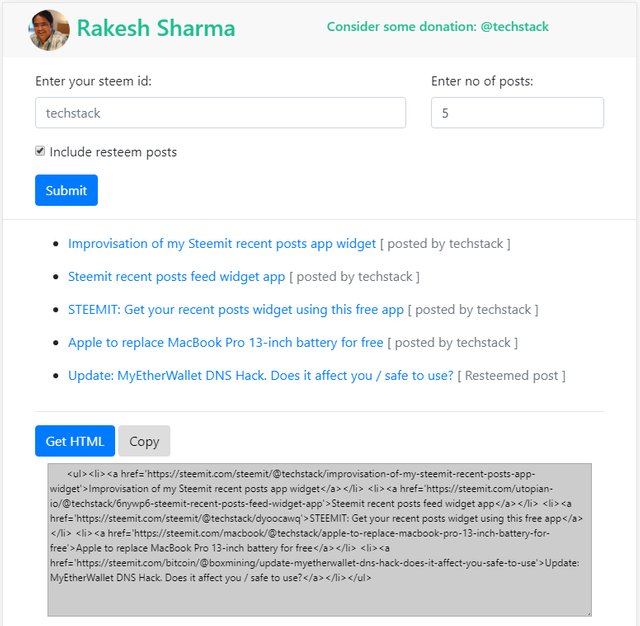The height and width of the screenshot is (626, 640).
Task: Click Rakesh Sharma profile avatar photo
Action: point(49,30)
